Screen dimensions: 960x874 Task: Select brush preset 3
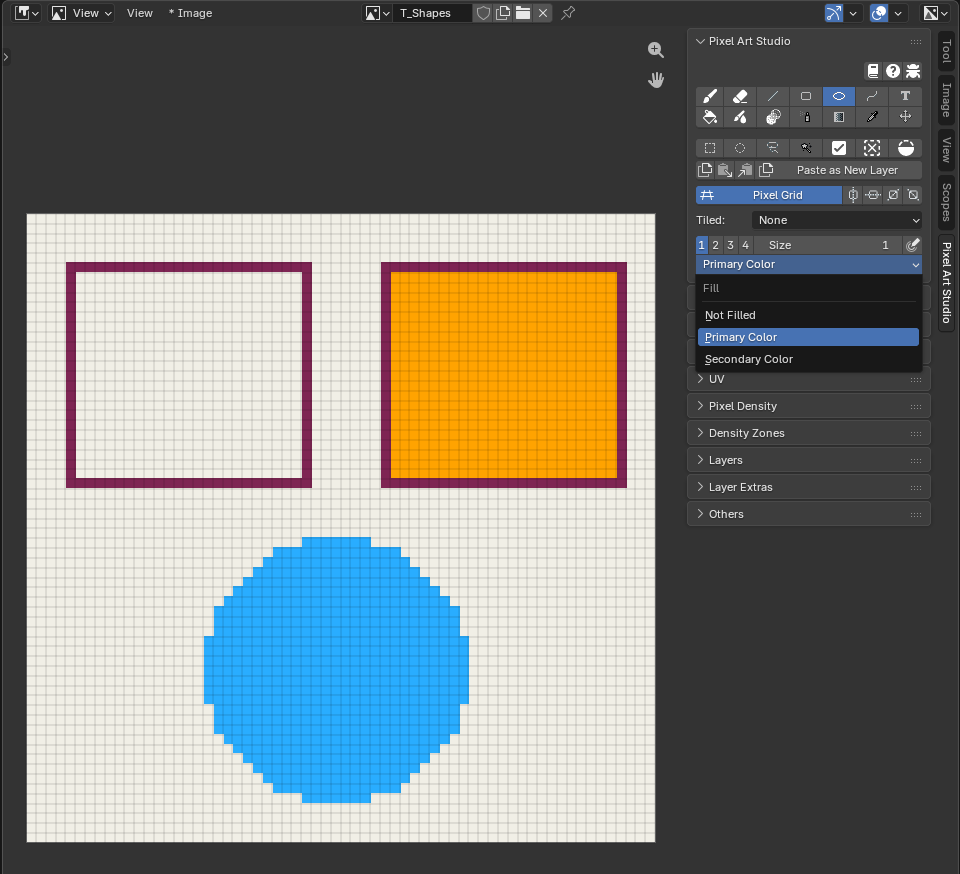(730, 245)
